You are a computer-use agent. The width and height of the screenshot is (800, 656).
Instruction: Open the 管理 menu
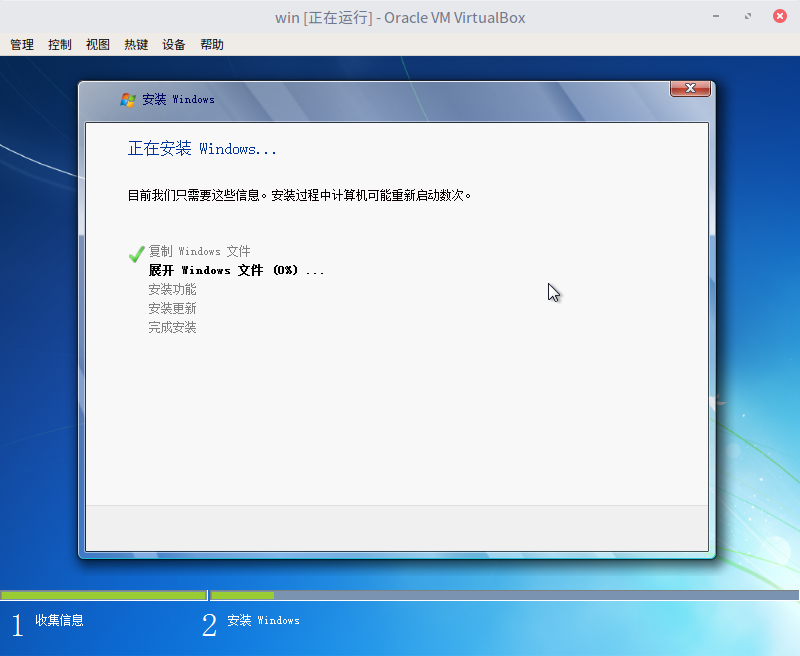coord(22,45)
